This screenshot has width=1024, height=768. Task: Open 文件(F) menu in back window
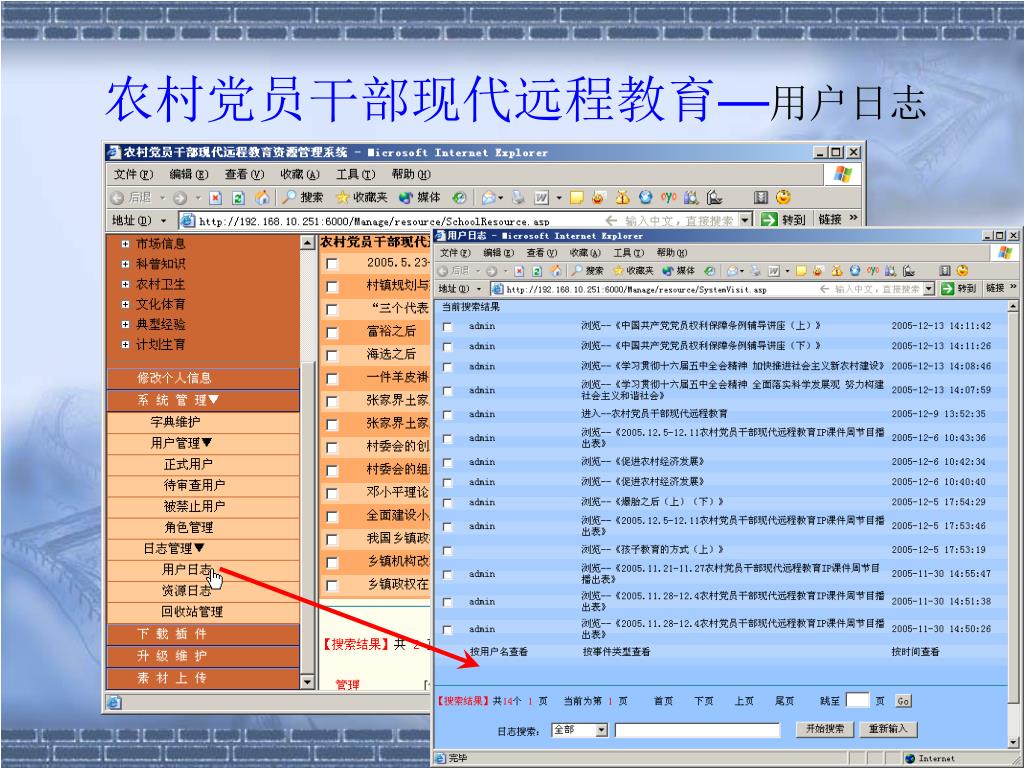133,174
